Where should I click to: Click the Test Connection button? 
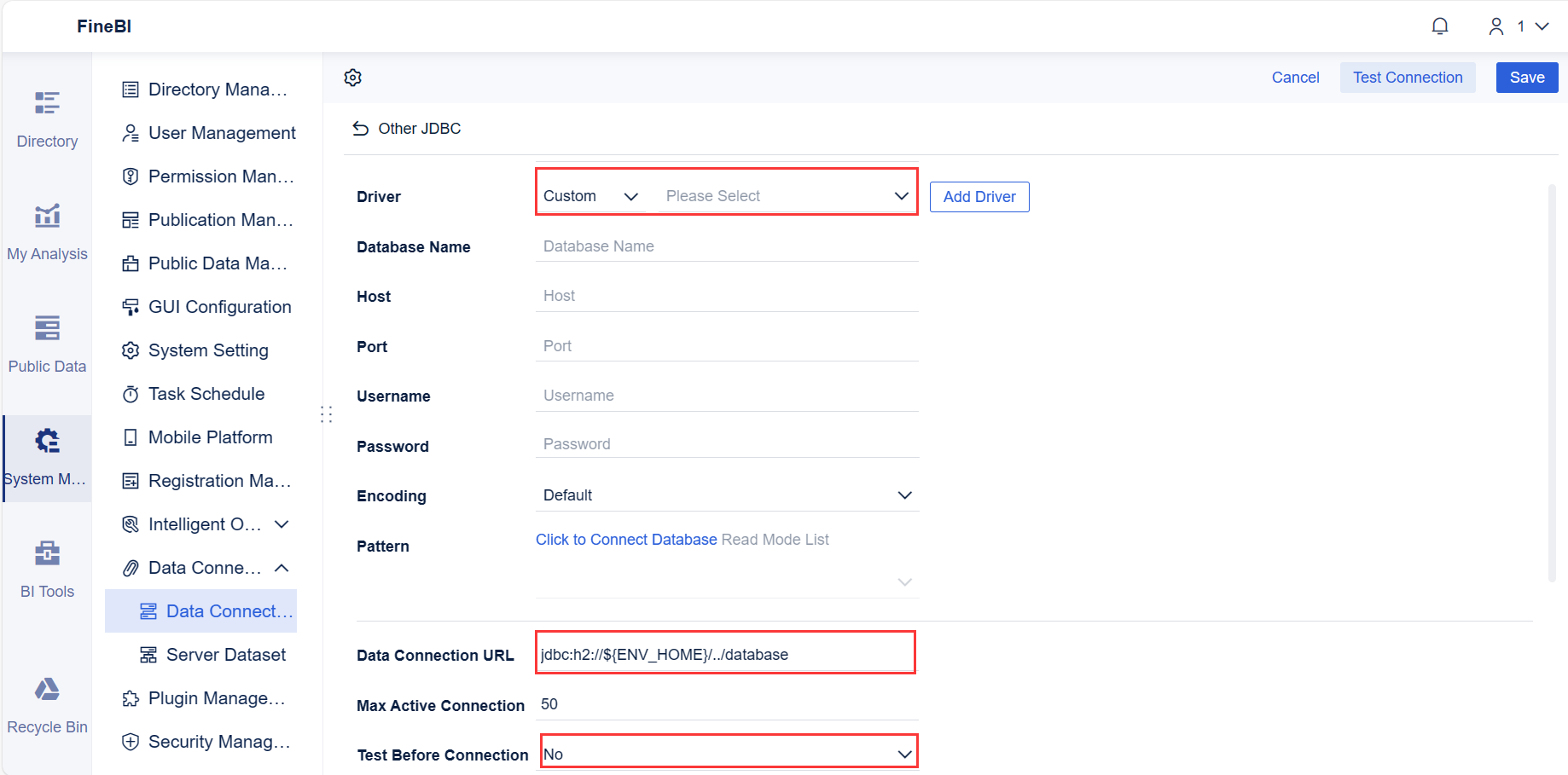point(1407,77)
